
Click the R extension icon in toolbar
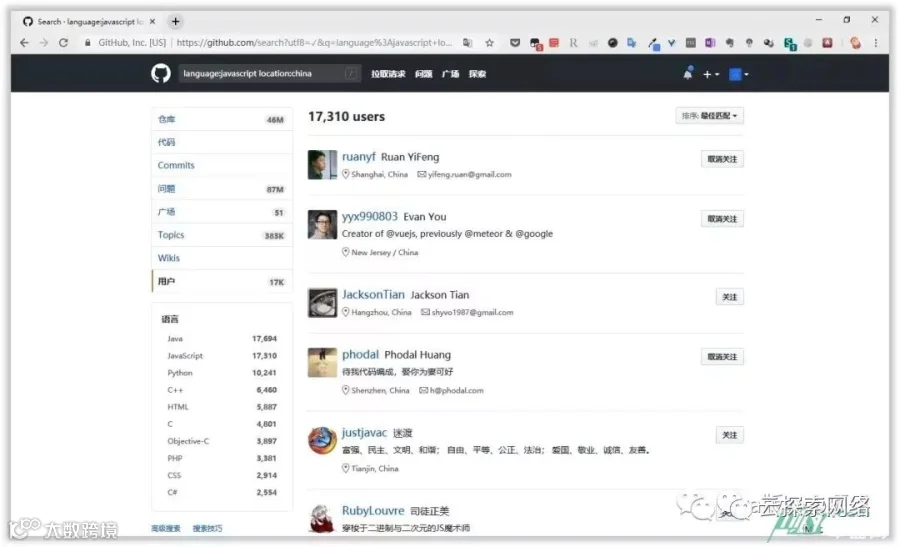573,42
